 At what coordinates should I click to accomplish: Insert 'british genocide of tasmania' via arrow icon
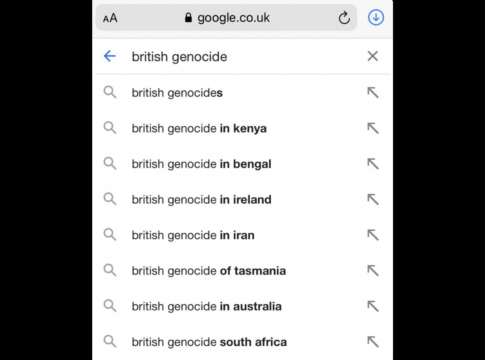point(373,271)
